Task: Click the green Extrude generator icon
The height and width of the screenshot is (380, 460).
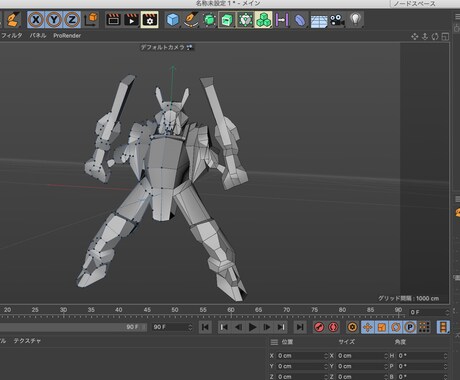Action: click(227, 20)
